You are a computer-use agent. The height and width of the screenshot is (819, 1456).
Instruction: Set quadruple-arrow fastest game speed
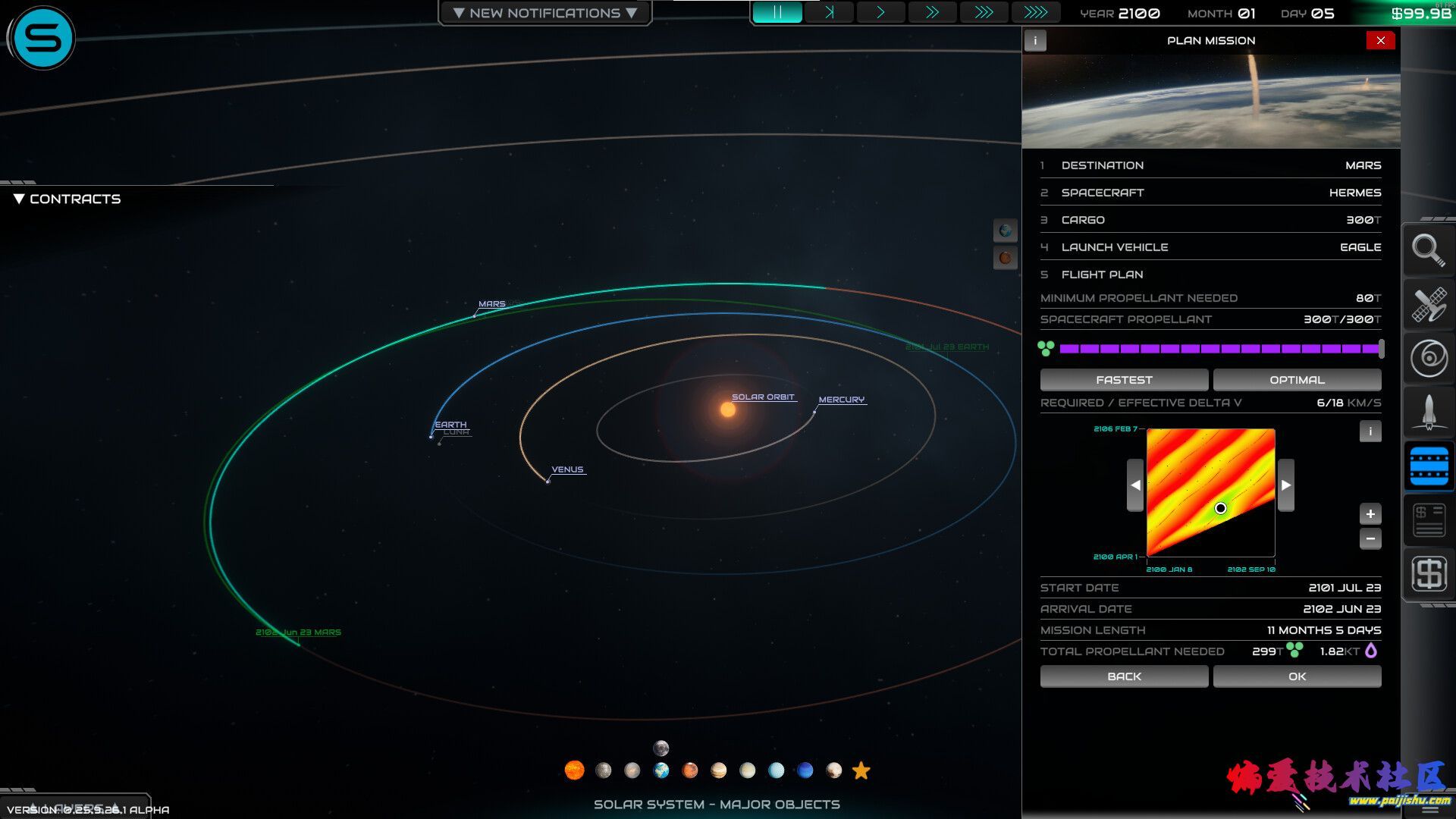pos(1035,12)
